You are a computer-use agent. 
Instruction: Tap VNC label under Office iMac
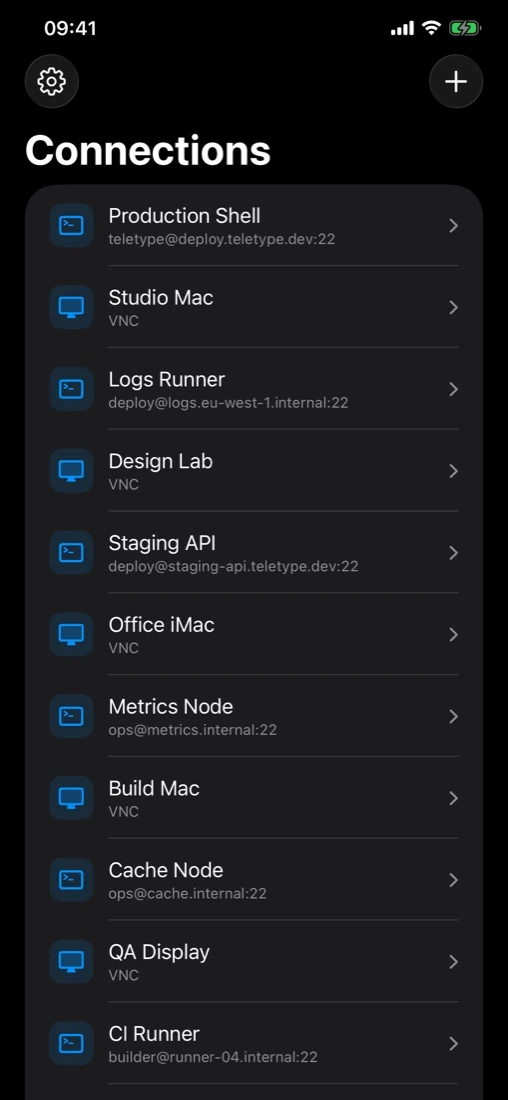[123, 648]
